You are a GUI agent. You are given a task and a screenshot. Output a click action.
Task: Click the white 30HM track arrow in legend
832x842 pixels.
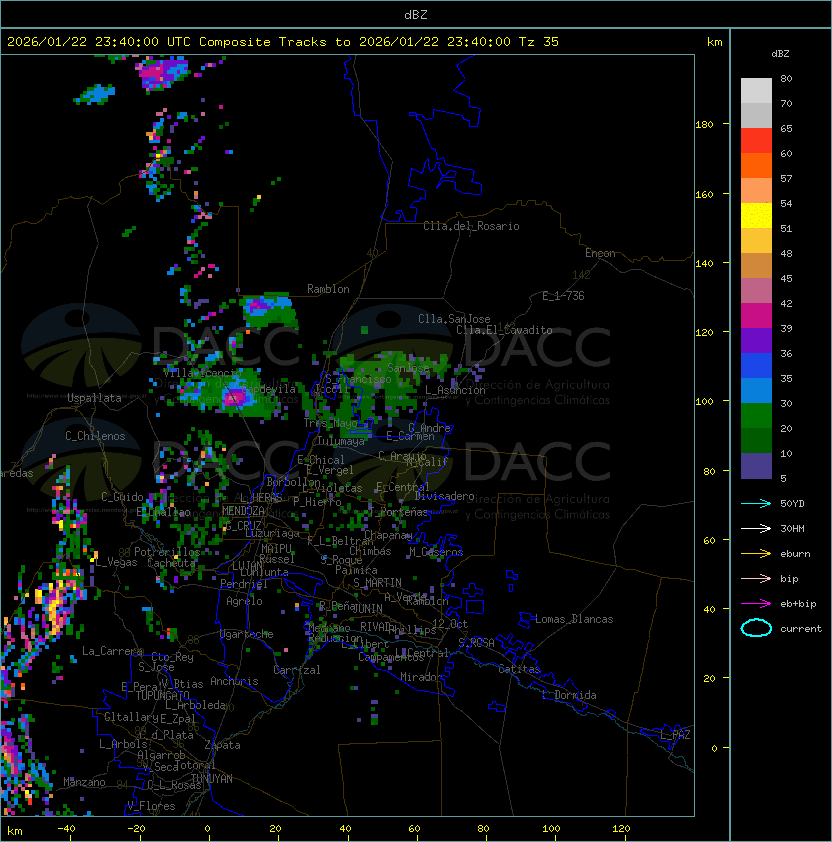point(756,529)
